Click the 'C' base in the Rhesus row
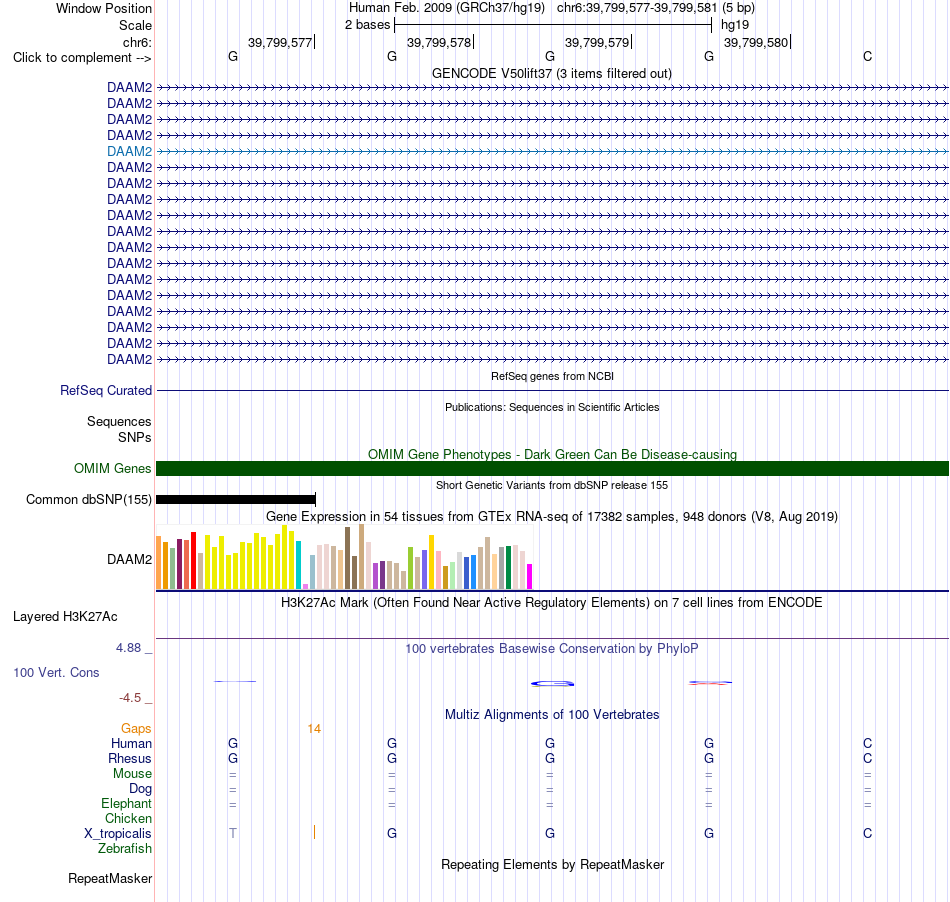Viewport: 950px width, 902px height. [868, 758]
